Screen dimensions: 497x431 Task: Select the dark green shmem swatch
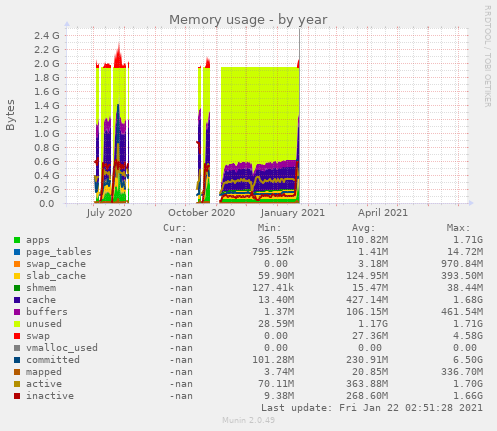coord(17,288)
